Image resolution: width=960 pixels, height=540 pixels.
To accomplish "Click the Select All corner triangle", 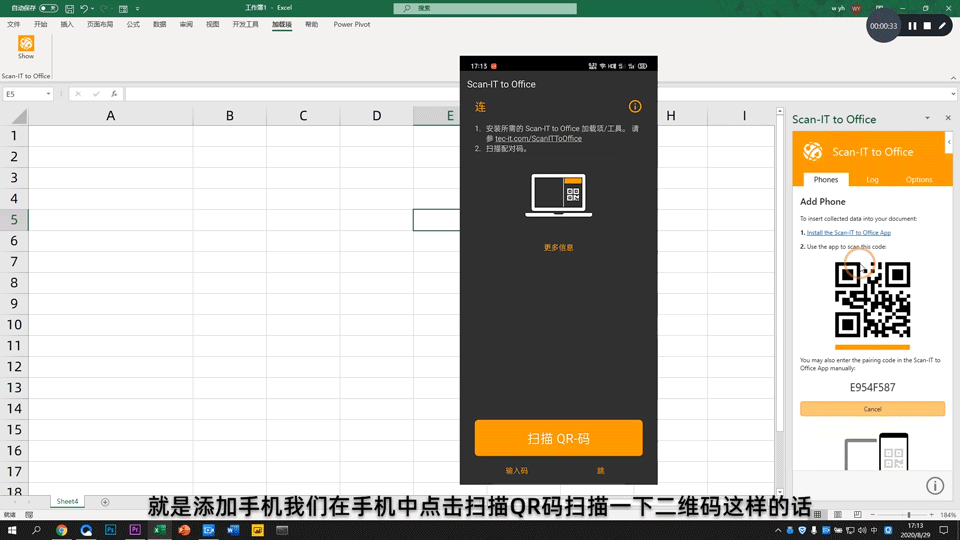I will 18,116.
